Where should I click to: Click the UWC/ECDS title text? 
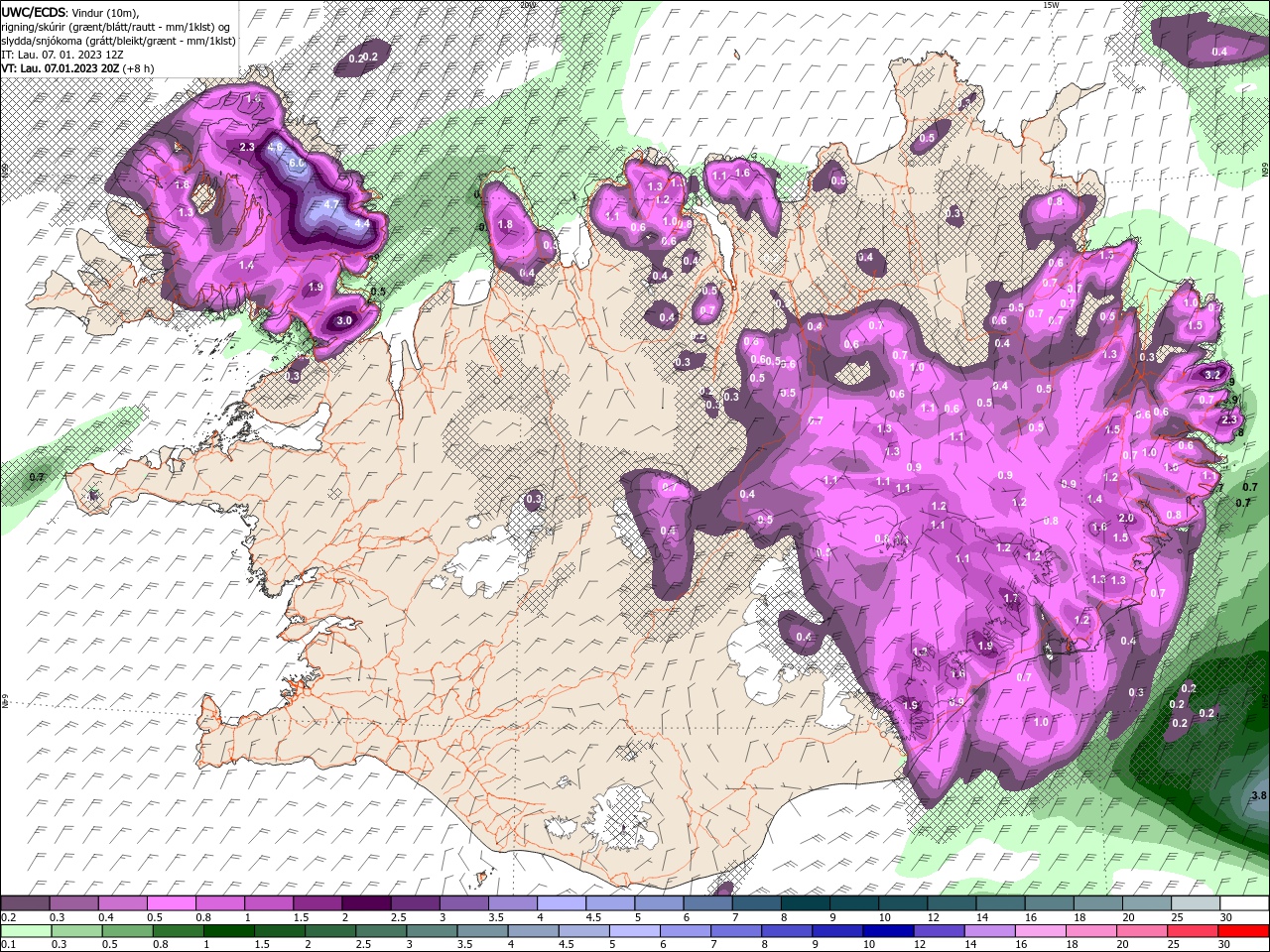tap(33, 12)
